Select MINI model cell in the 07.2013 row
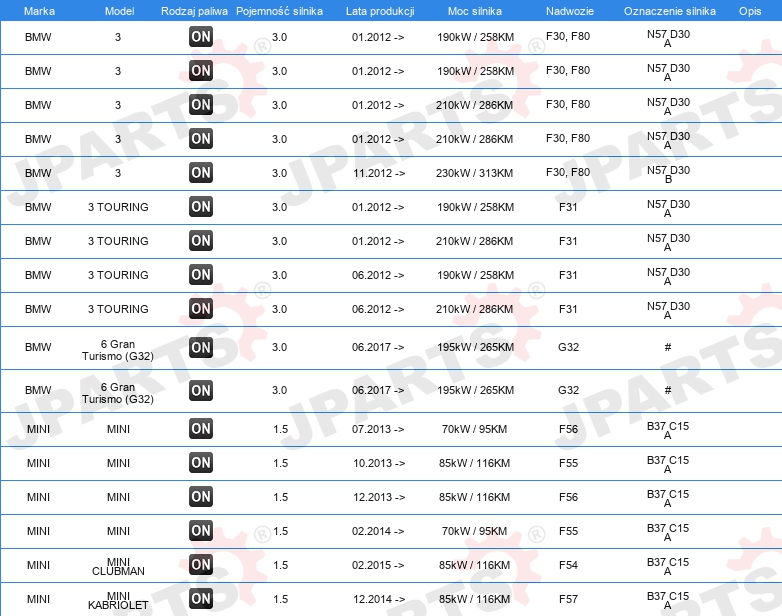The image size is (782, 616). (118, 429)
